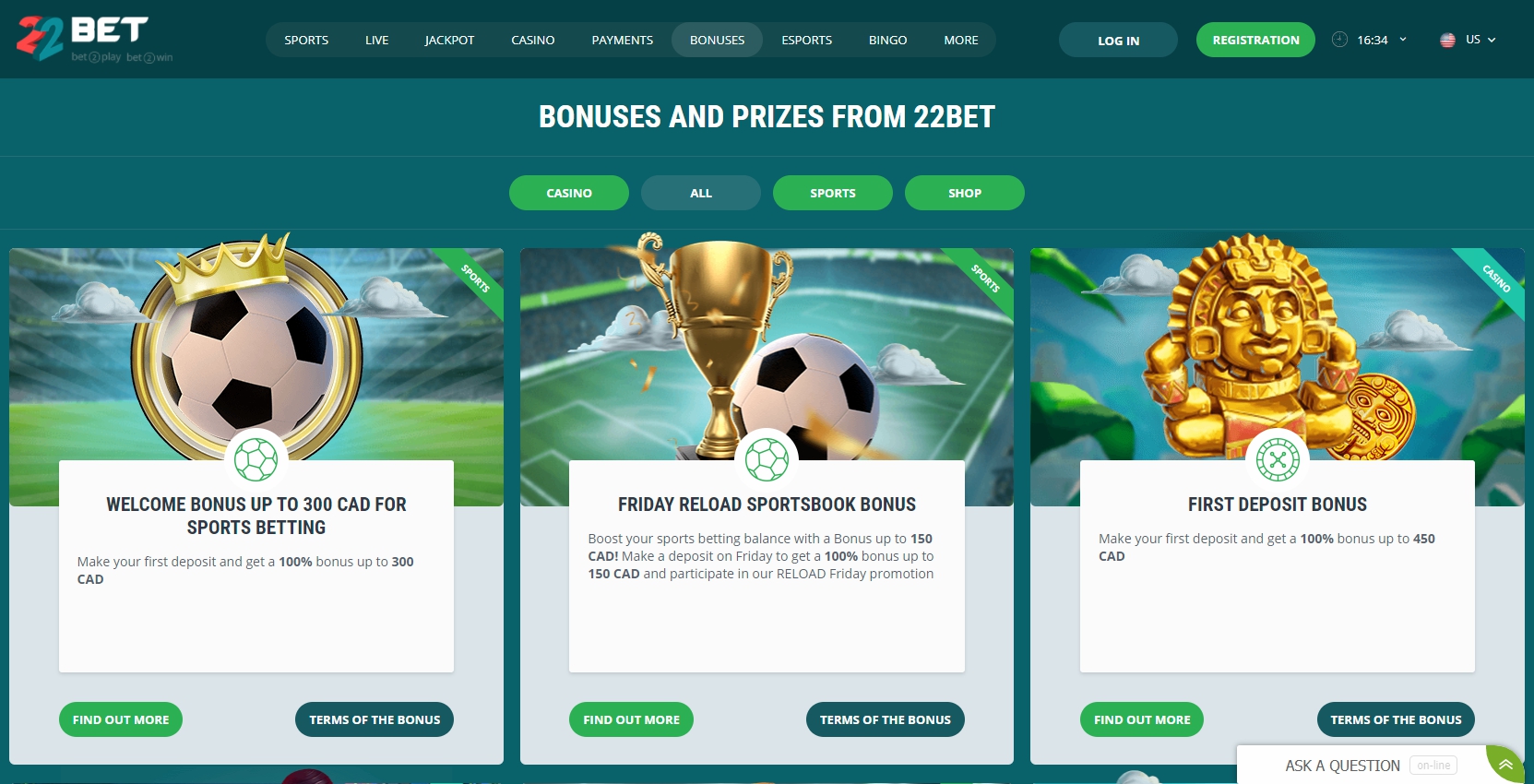Viewport: 1534px width, 784px height.
Task: Open the ESPORTS menu item
Action: point(807,40)
